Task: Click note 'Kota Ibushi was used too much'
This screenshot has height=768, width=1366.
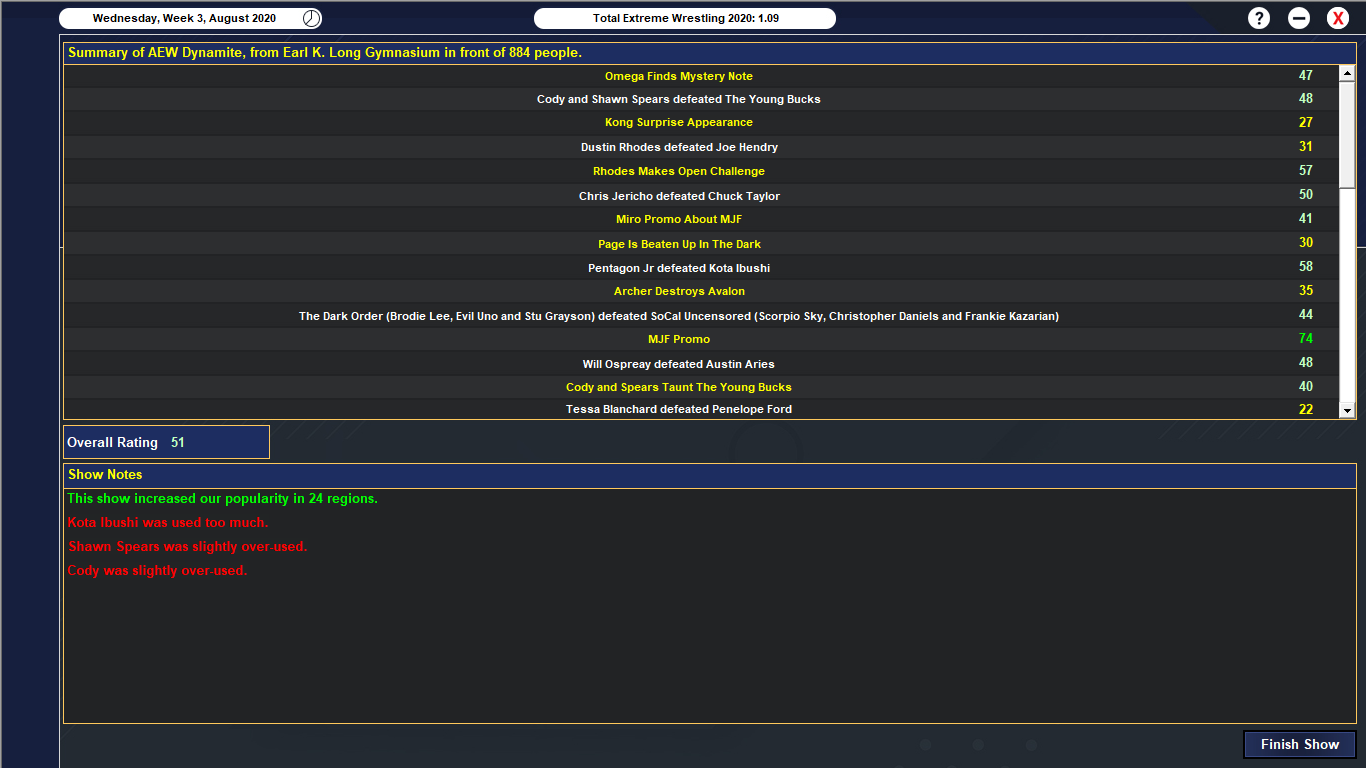Action: [168, 522]
